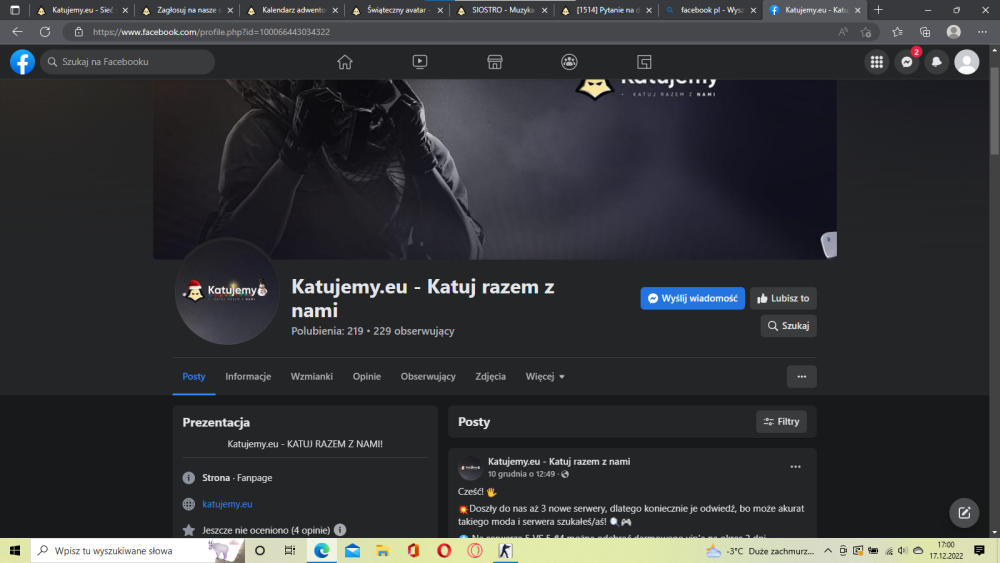Show hidden system tray icons
The image size is (1000, 563).
(828, 550)
